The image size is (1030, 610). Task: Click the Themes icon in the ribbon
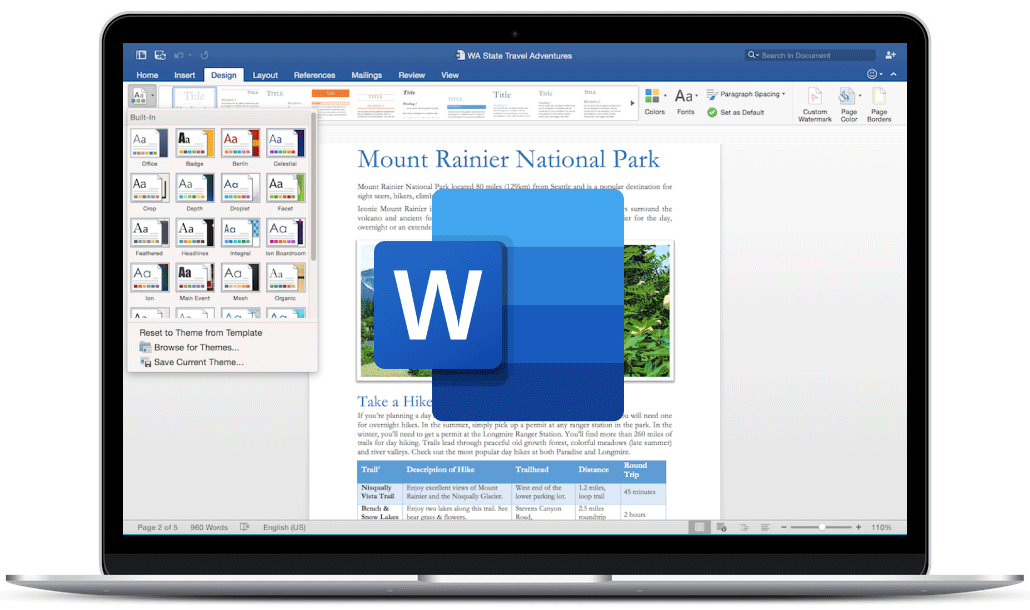coord(139,96)
